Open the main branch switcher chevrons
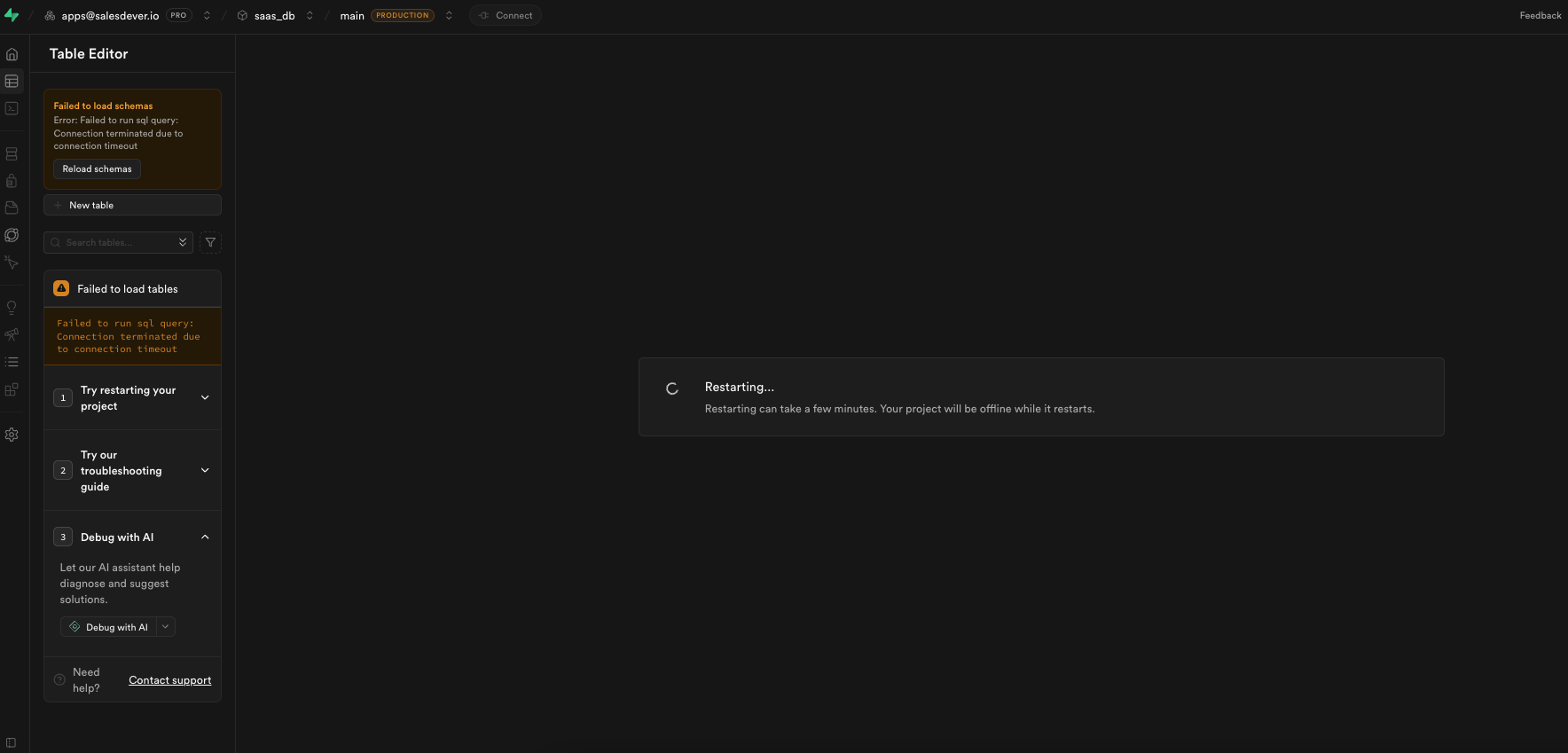 [x=449, y=15]
